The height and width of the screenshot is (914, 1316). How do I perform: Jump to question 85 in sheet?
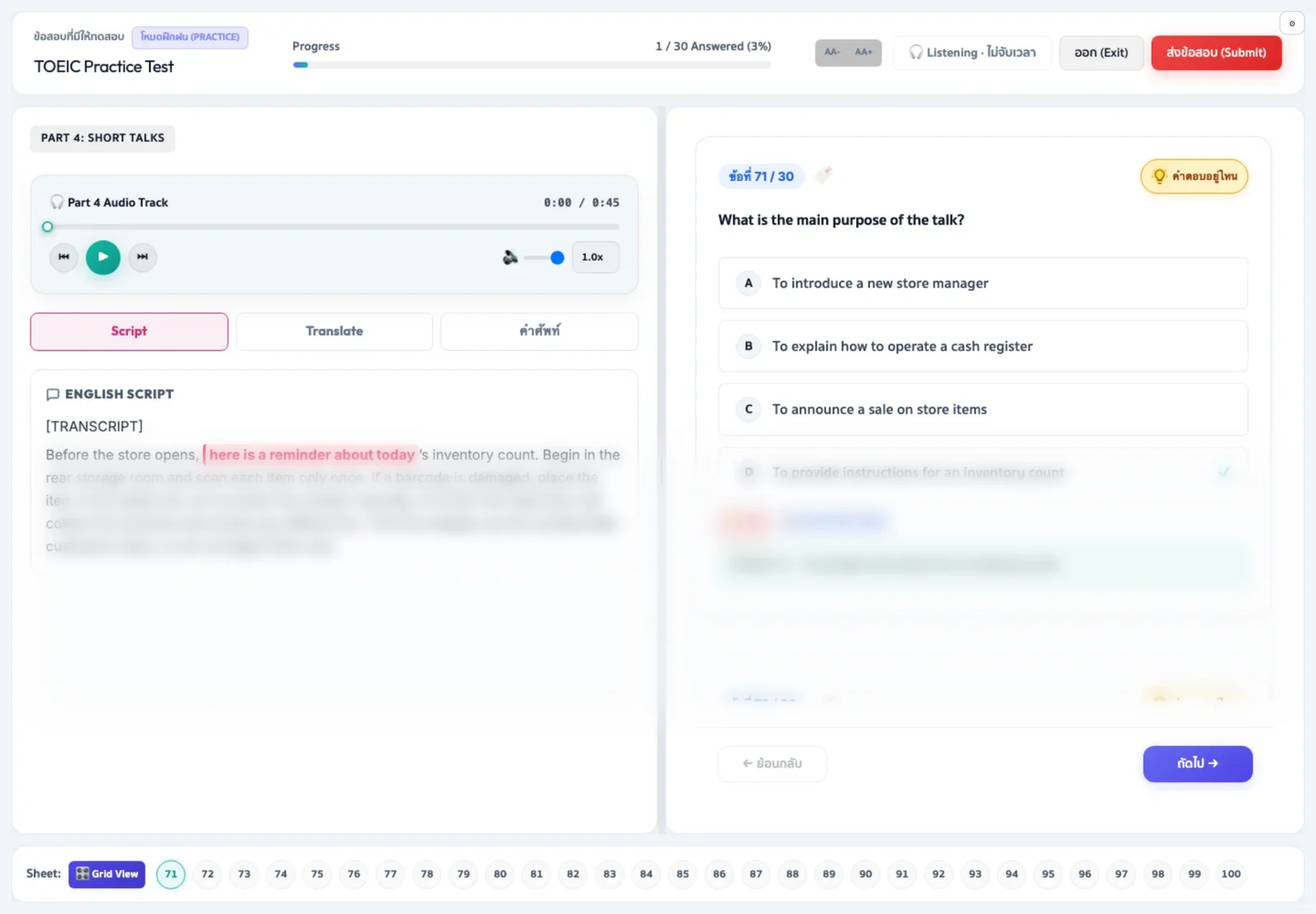tap(683, 874)
